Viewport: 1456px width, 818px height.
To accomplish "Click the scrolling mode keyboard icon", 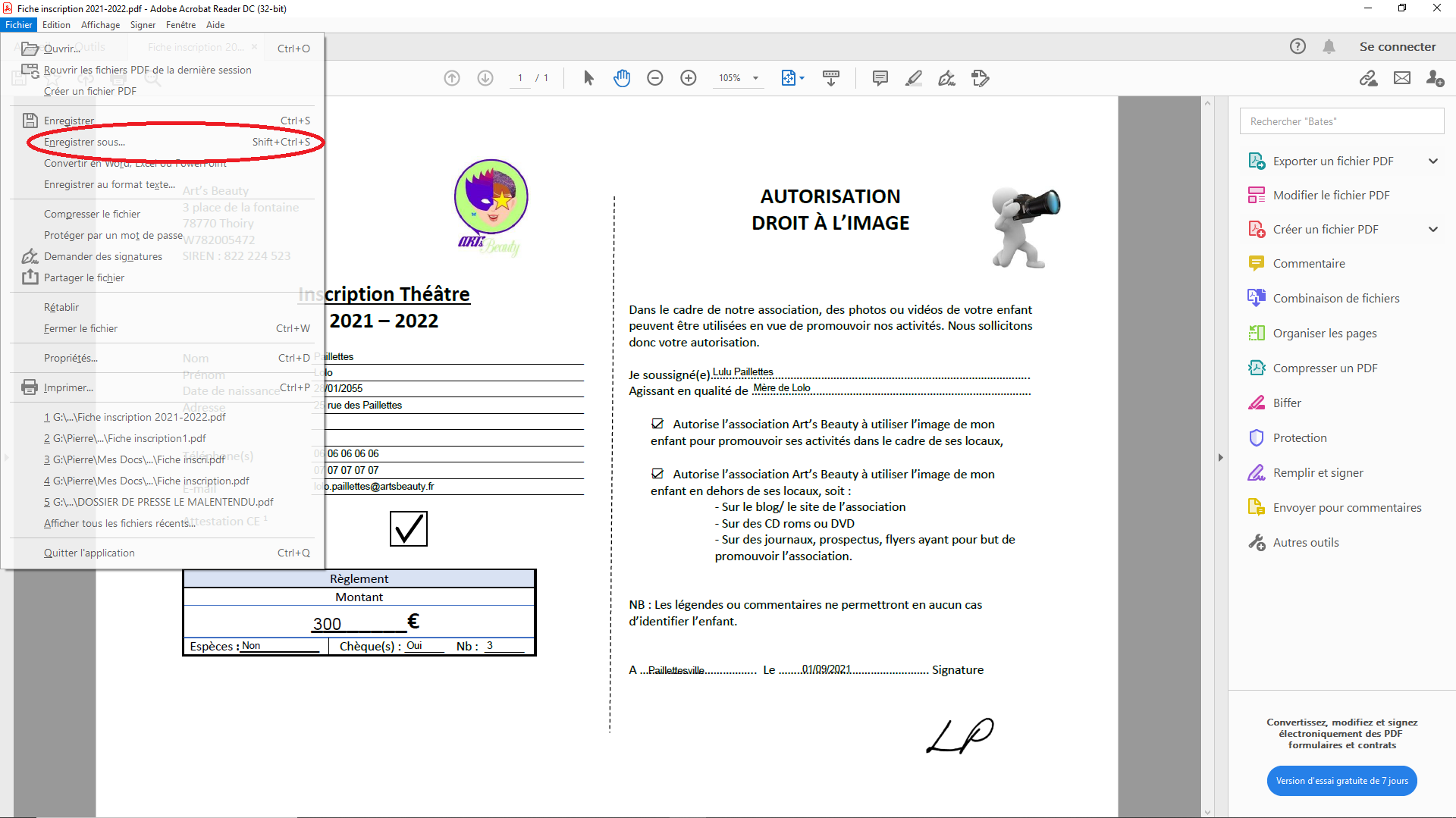I will coord(831,78).
